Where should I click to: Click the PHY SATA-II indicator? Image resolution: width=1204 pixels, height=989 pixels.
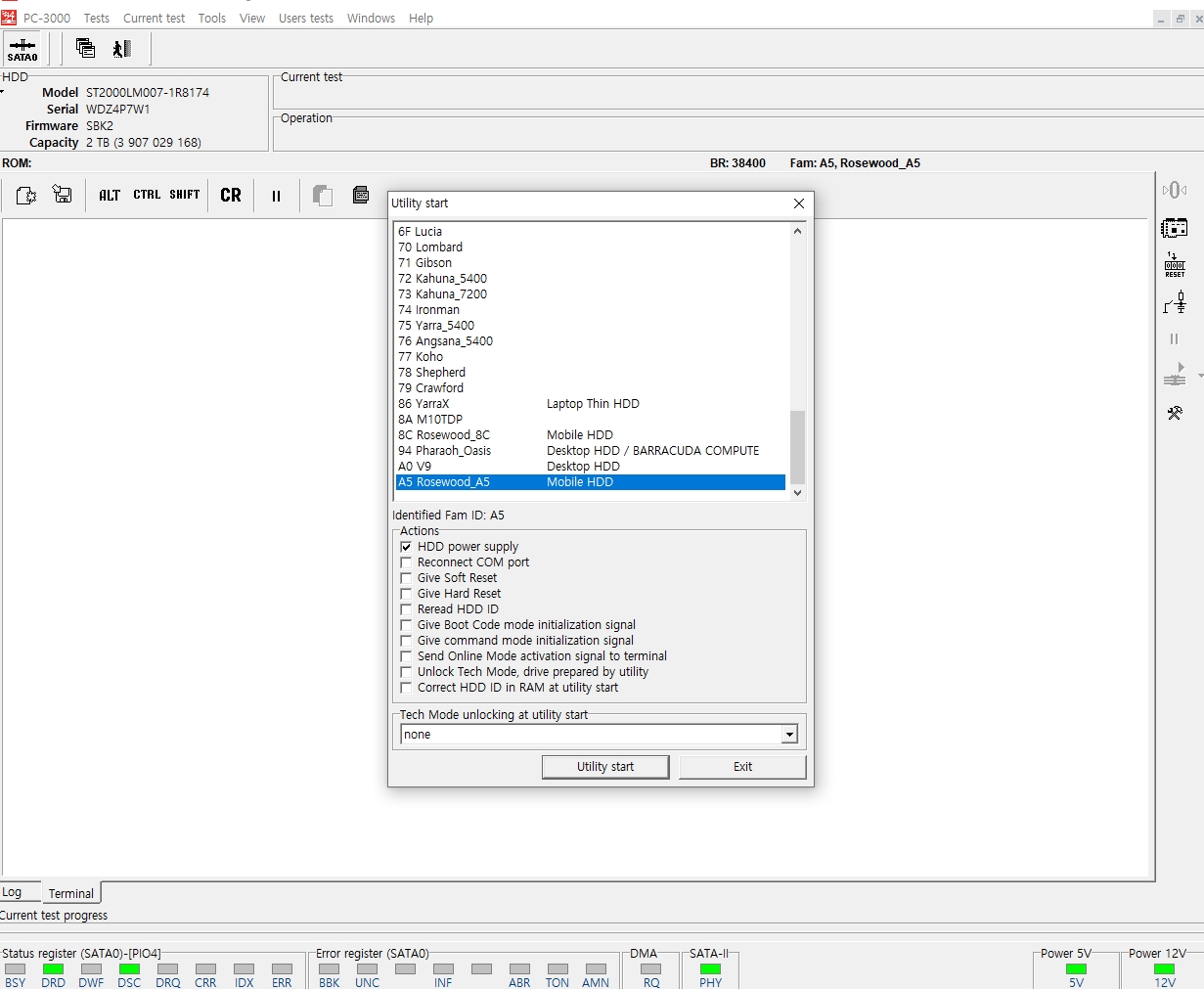(x=711, y=968)
